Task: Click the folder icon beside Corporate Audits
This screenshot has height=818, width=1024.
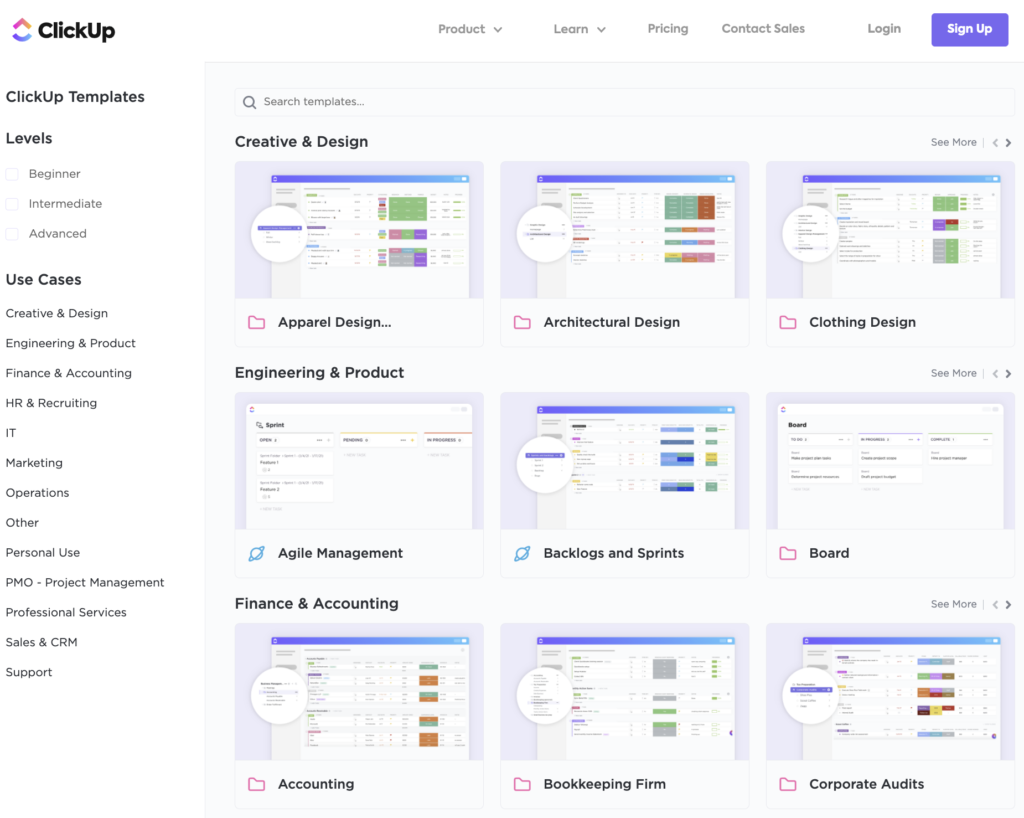Action: (786, 784)
